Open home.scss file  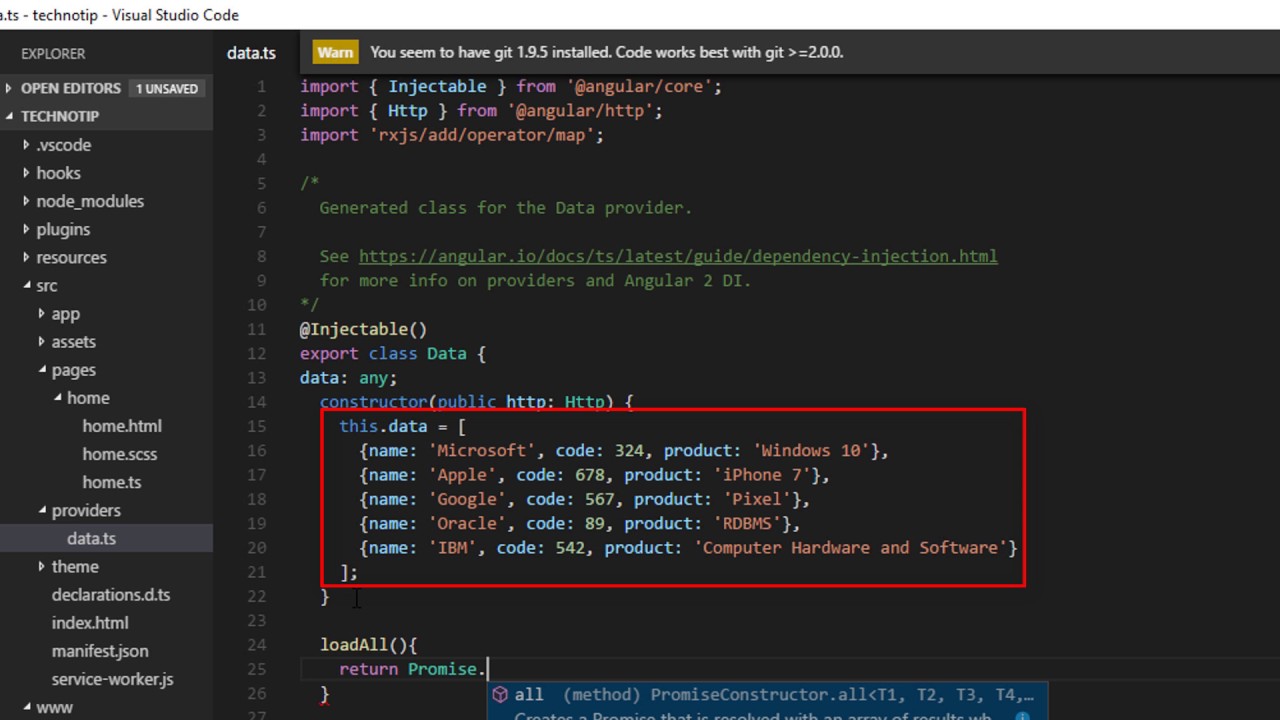pyautogui.click(x=120, y=454)
